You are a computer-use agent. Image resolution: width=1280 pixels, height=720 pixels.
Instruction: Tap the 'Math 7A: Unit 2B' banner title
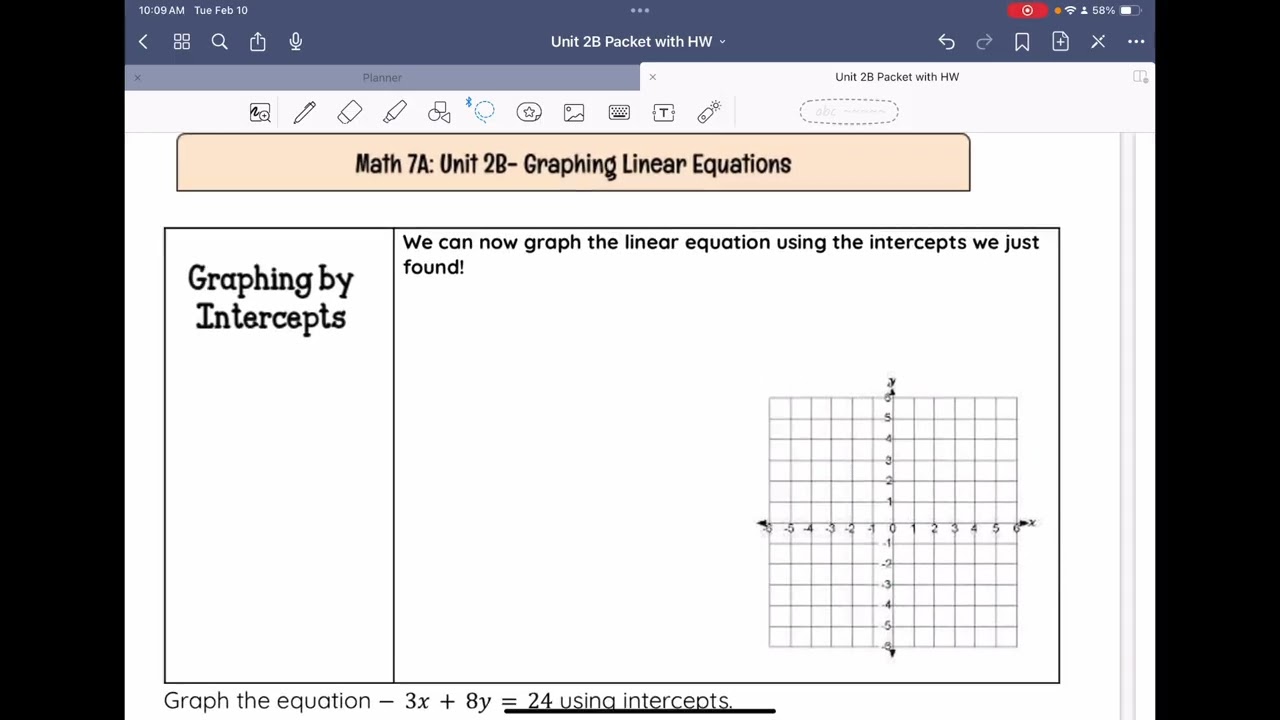tap(573, 164)
